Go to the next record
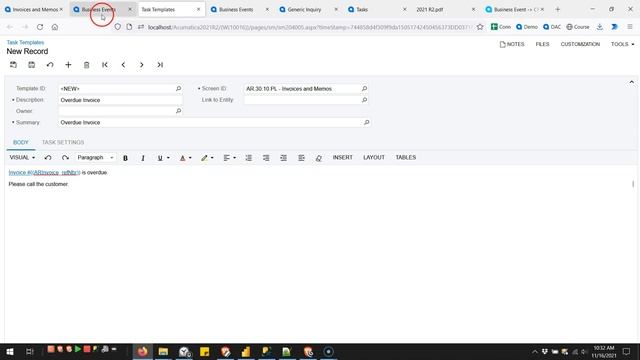This screenshot has width=640, height=360. coord(142,65)
